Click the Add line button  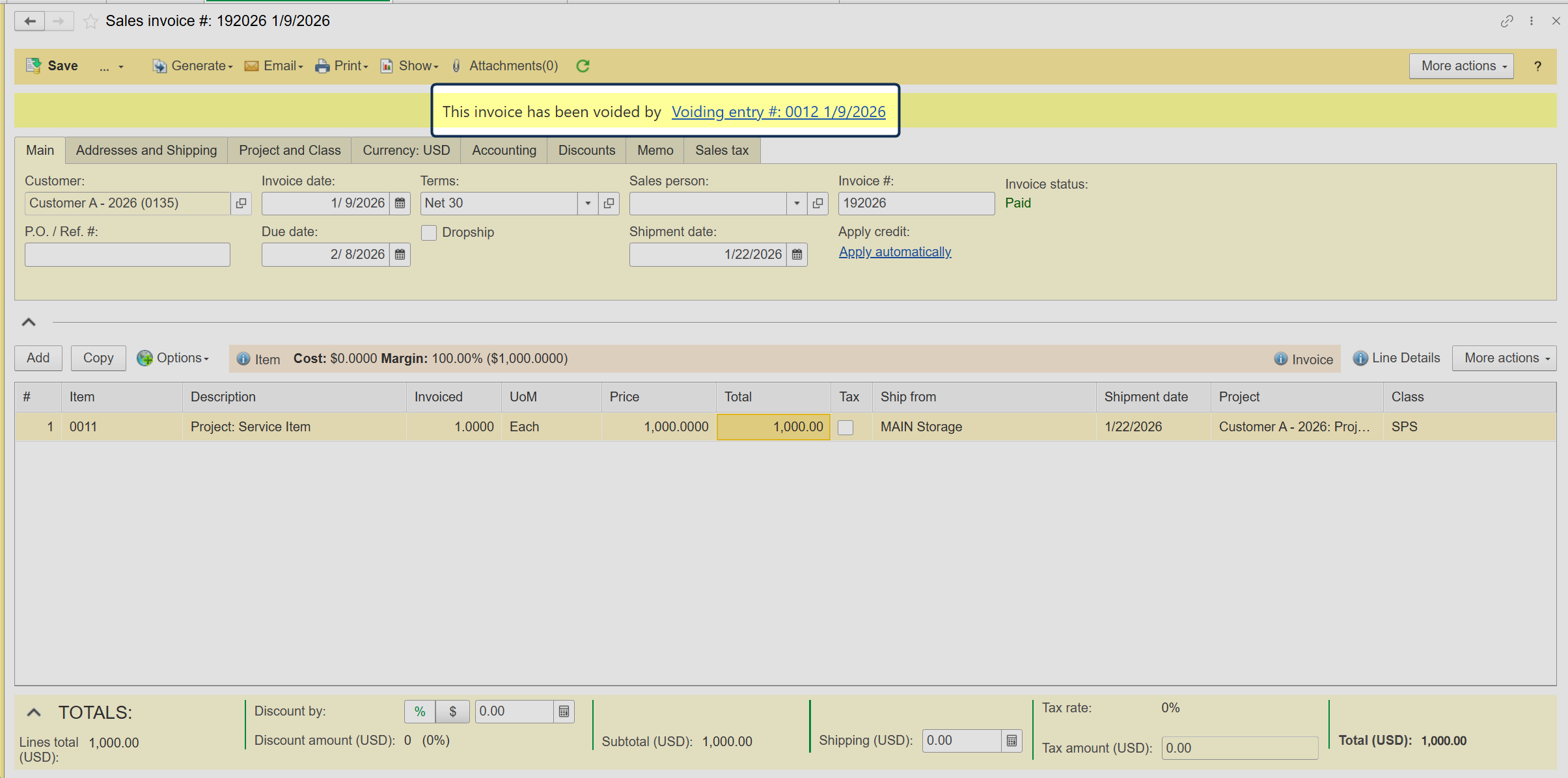click(x=38, y=358)
